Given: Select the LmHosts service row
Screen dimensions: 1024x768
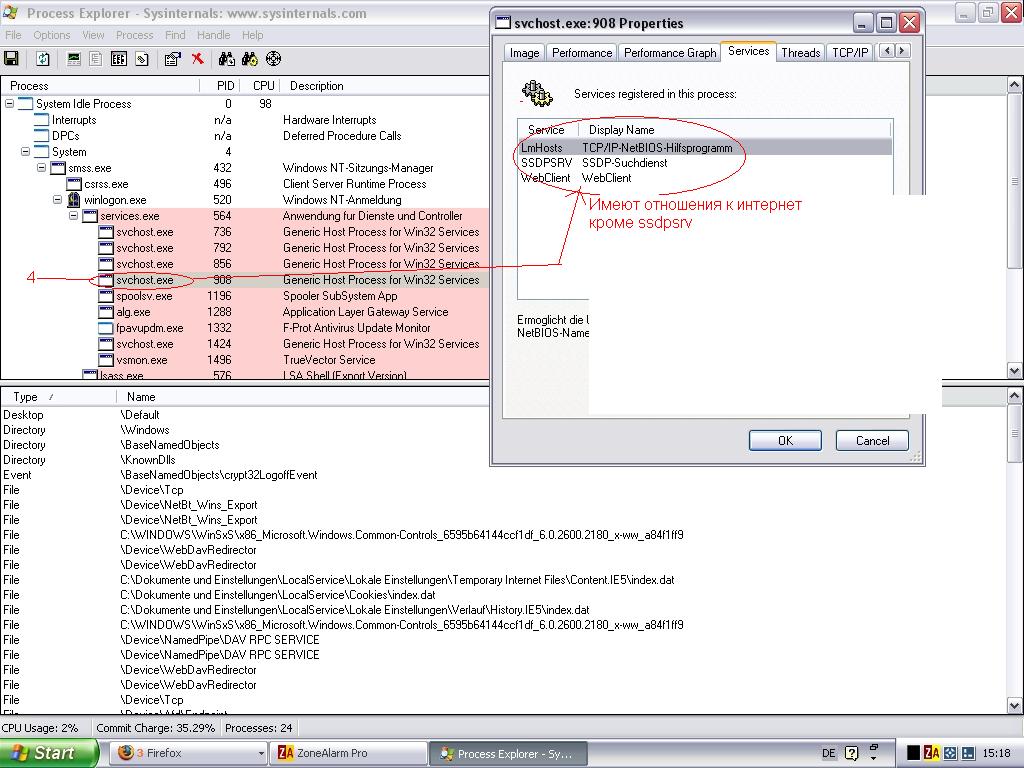Looking at the screenshot, I should (705, 148).
